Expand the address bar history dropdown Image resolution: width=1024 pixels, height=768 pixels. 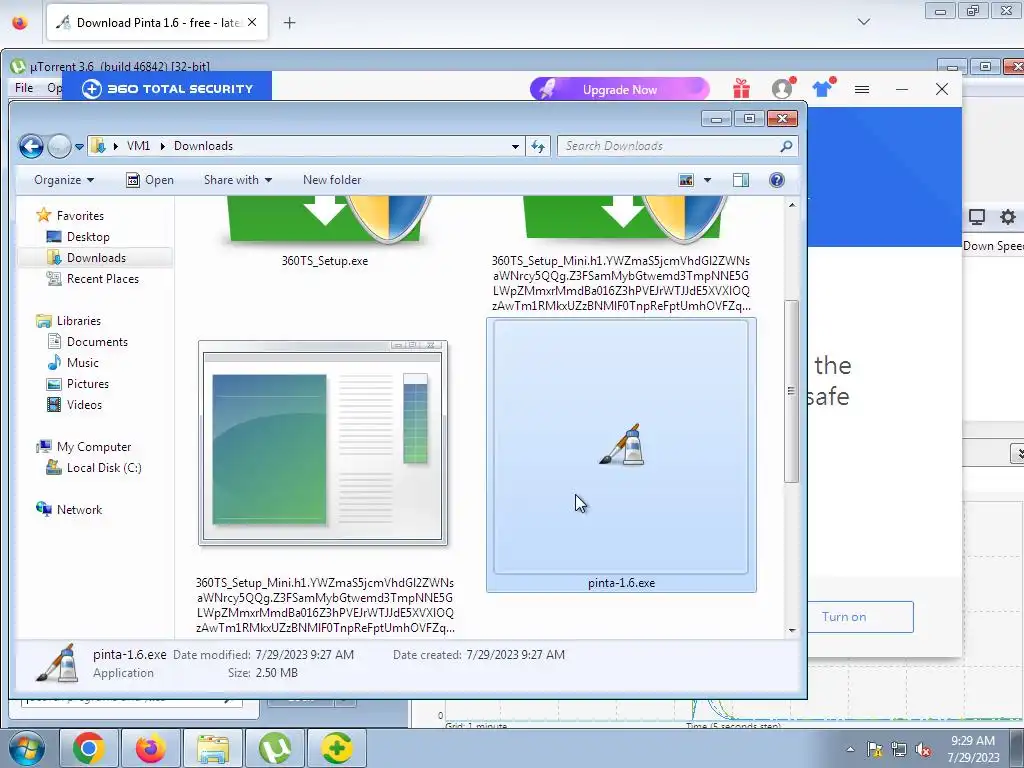click(515, 146)
